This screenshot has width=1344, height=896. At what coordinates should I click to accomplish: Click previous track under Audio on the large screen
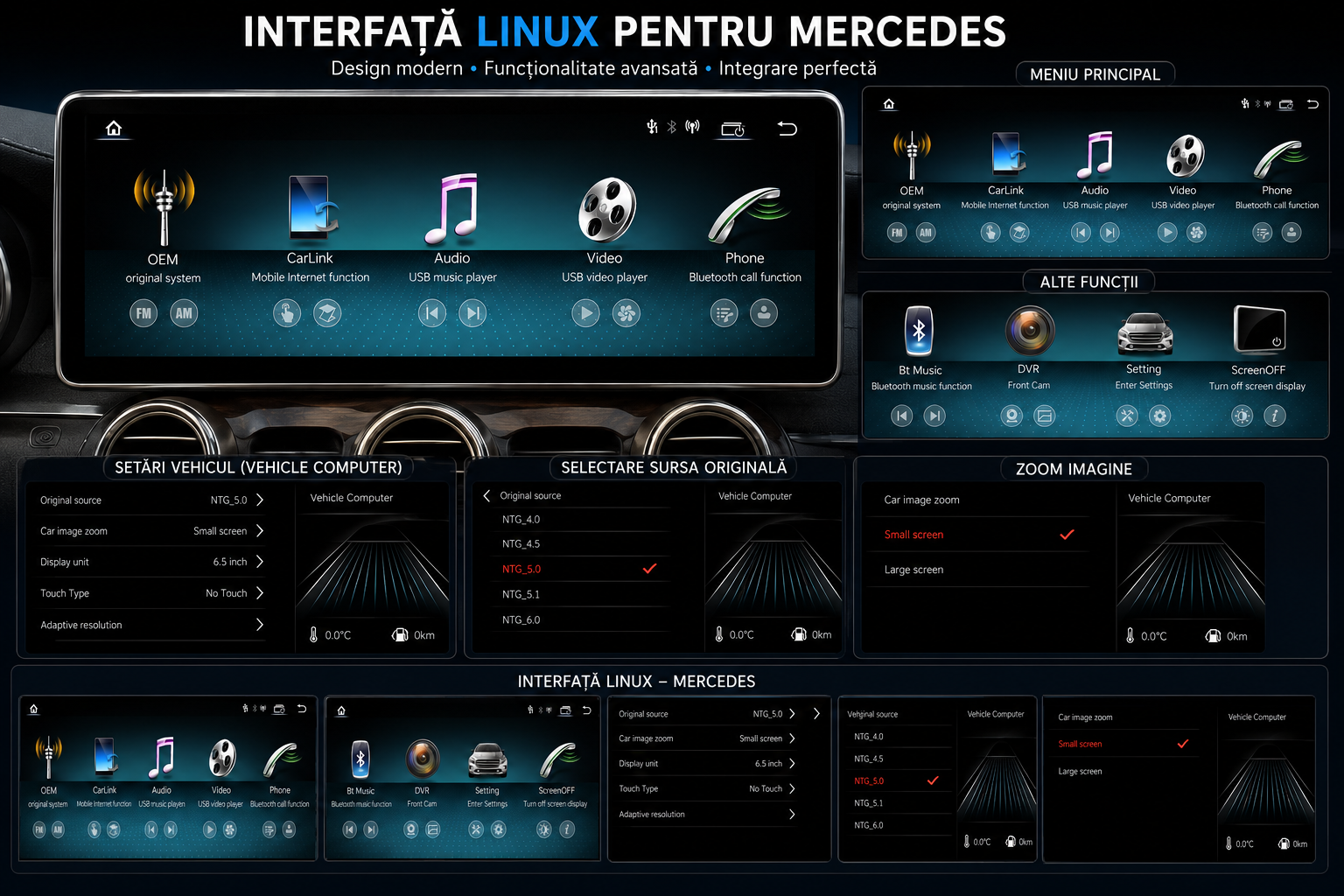click(431, 313)
